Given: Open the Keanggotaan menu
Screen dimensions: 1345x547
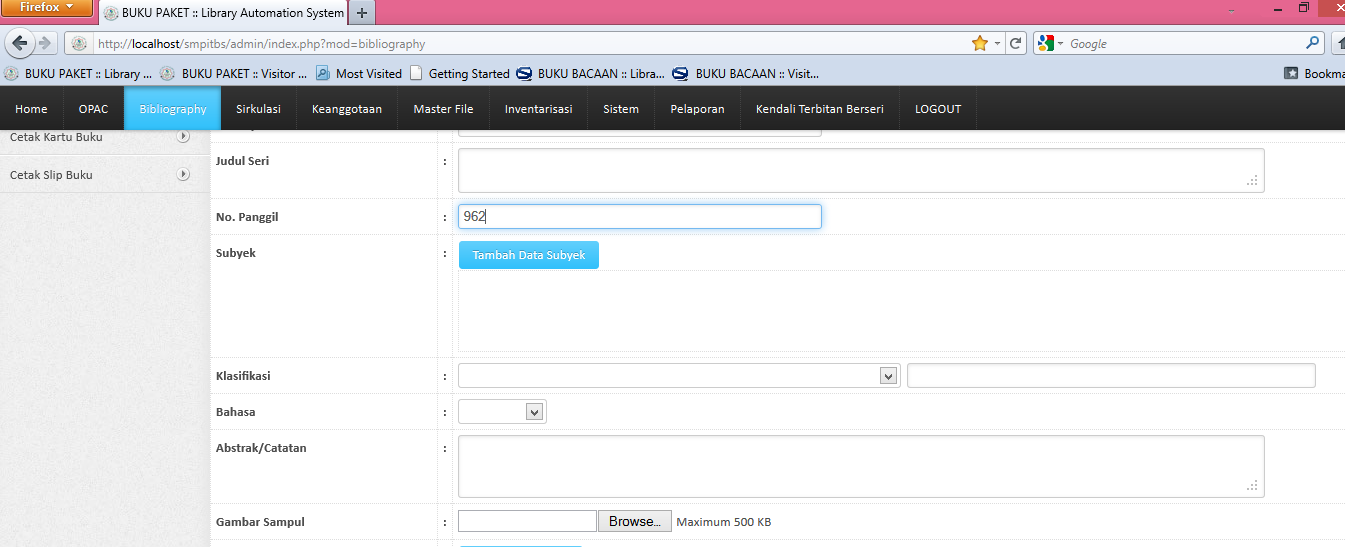Looking at the screenshot, I should coord(347,109).
